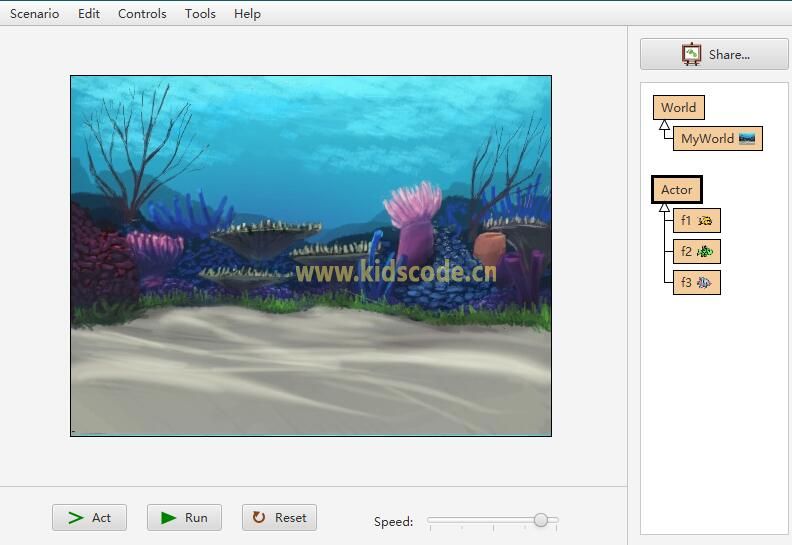Select the f3 fish class
The height and width of the screenshot is (545, 792).
coord(697,282)
